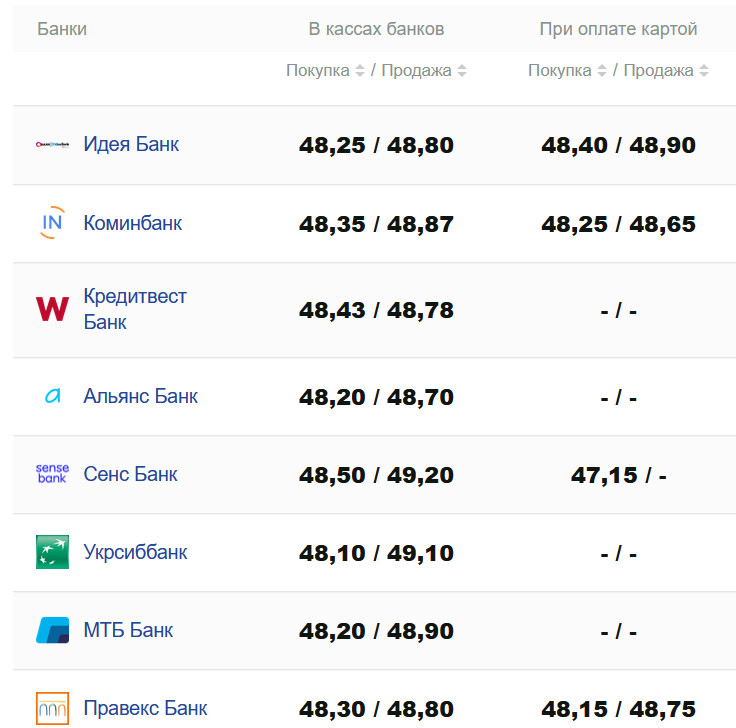Open the Идея Банк link
This screenshot has height=728, width=736.
[x=131, y=144]
